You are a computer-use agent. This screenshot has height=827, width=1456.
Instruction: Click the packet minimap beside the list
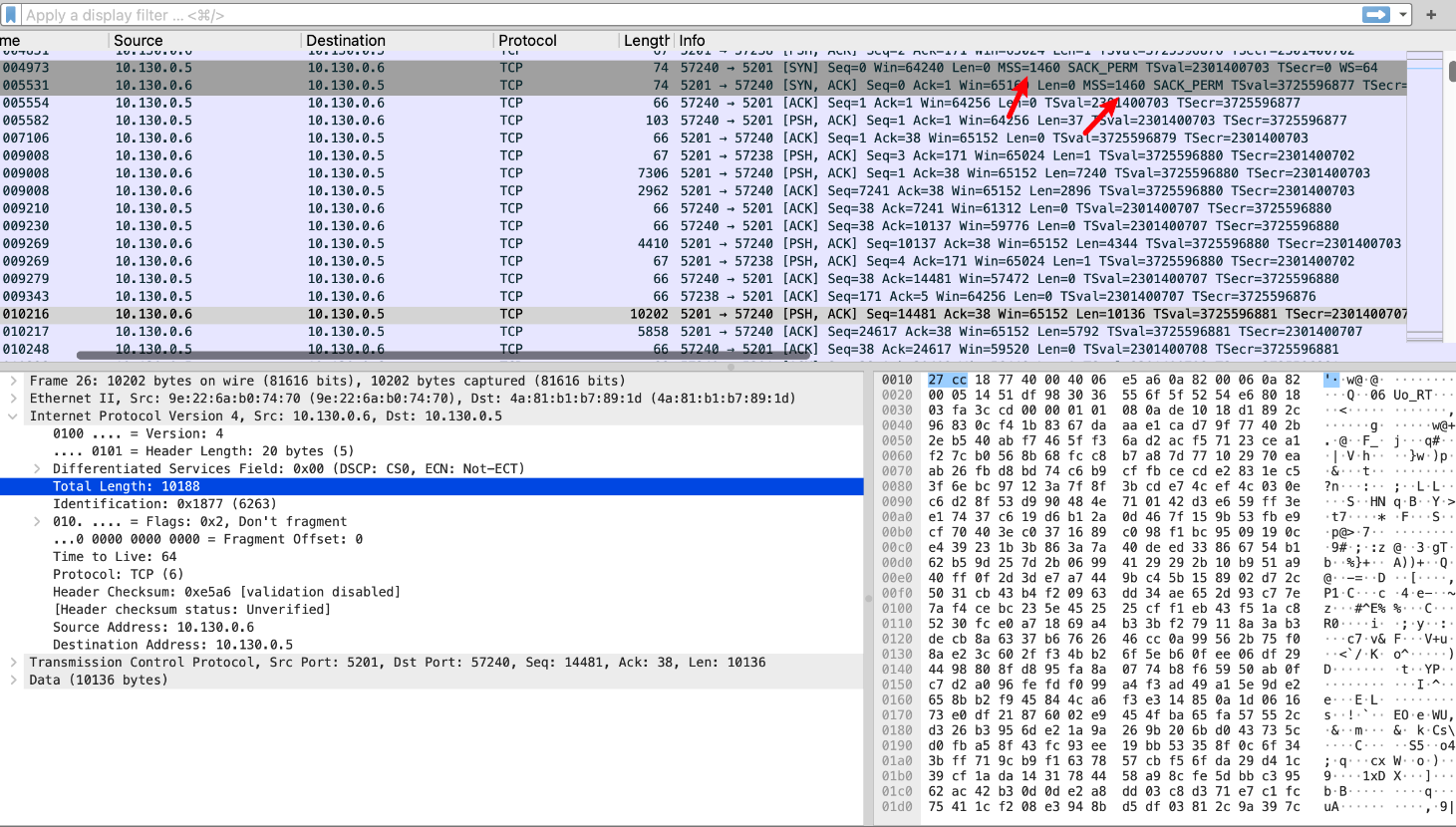[x=1425, y=196]
